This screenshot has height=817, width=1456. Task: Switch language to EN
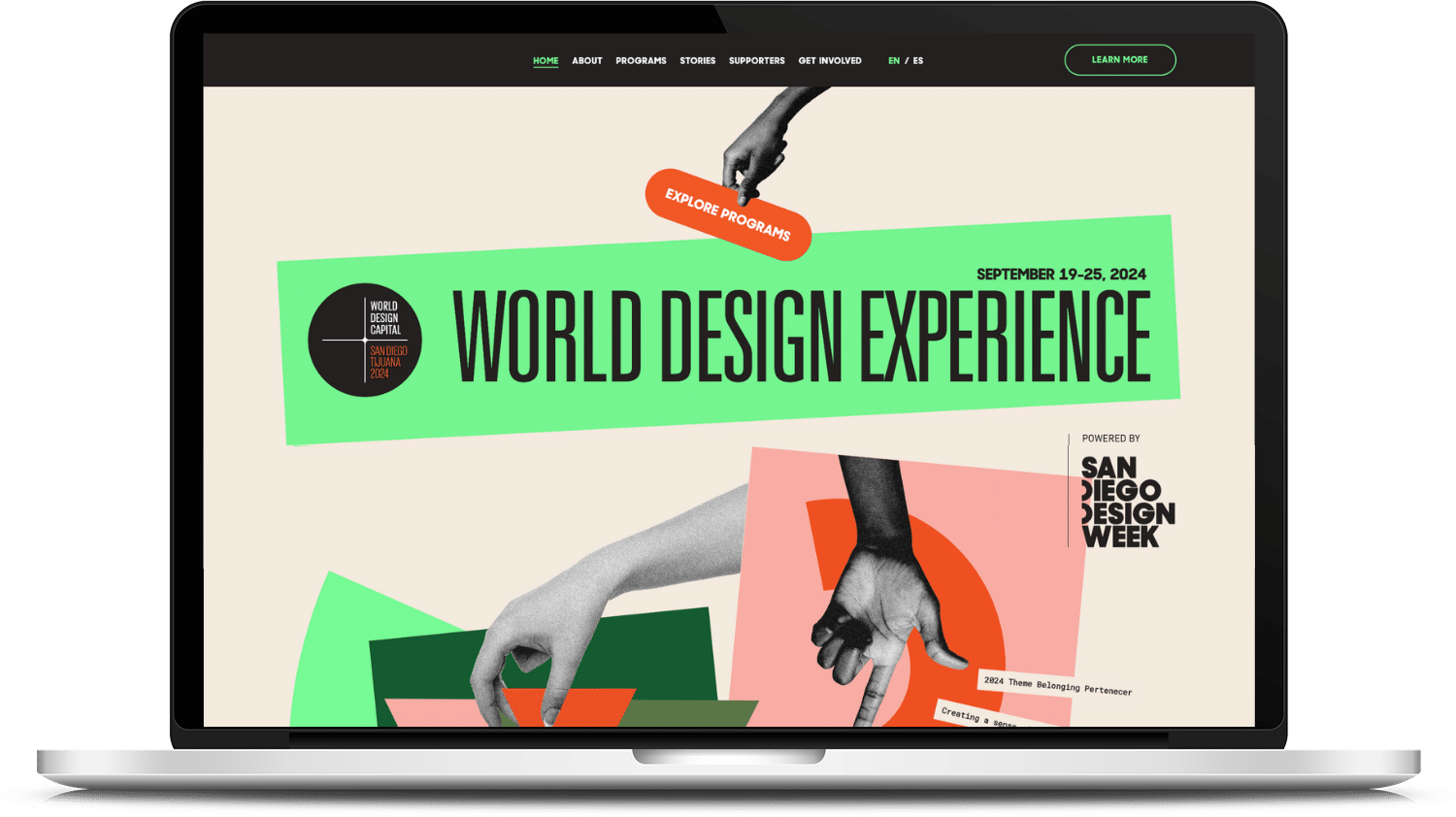[x=894, y=60]
